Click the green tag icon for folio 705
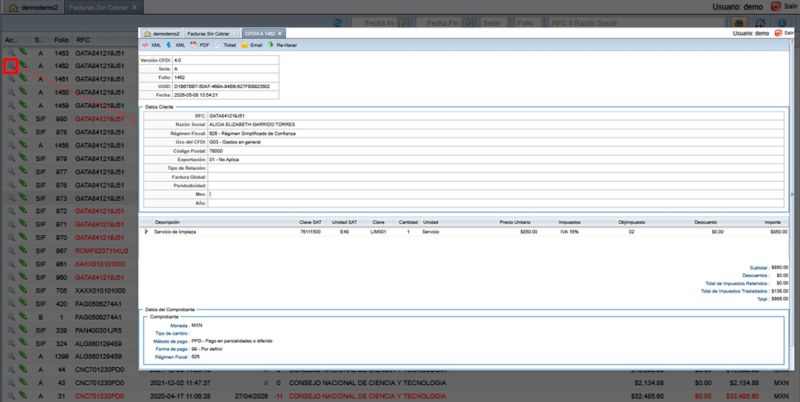This screenshot has width=800, height=402. coord(23,291)
